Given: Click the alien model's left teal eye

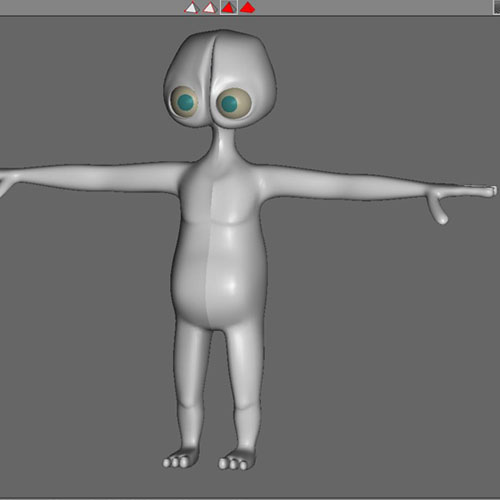Looking at the screenshot, I should (x=185, y=102).
